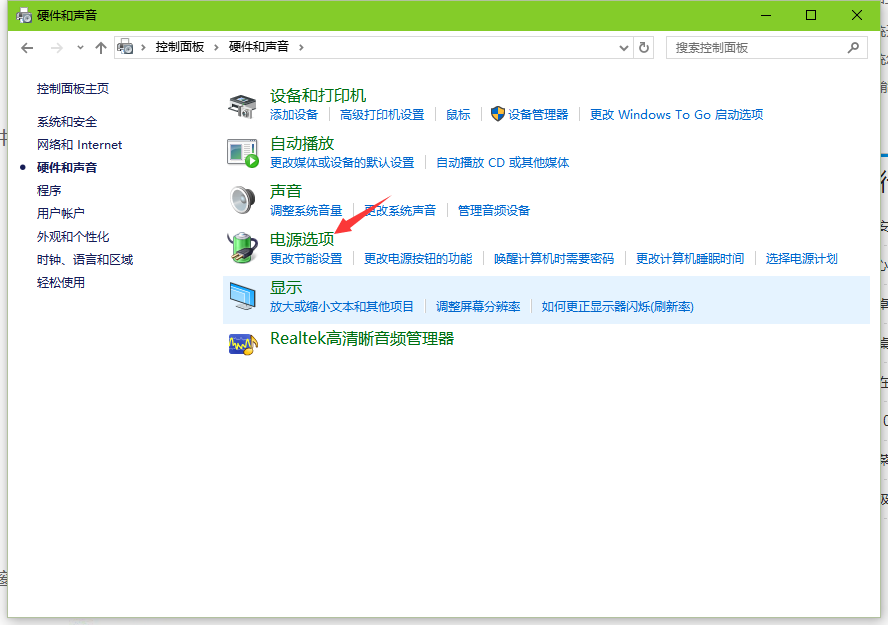Open 外观和个性化 category in sidebar

(73, 237)
